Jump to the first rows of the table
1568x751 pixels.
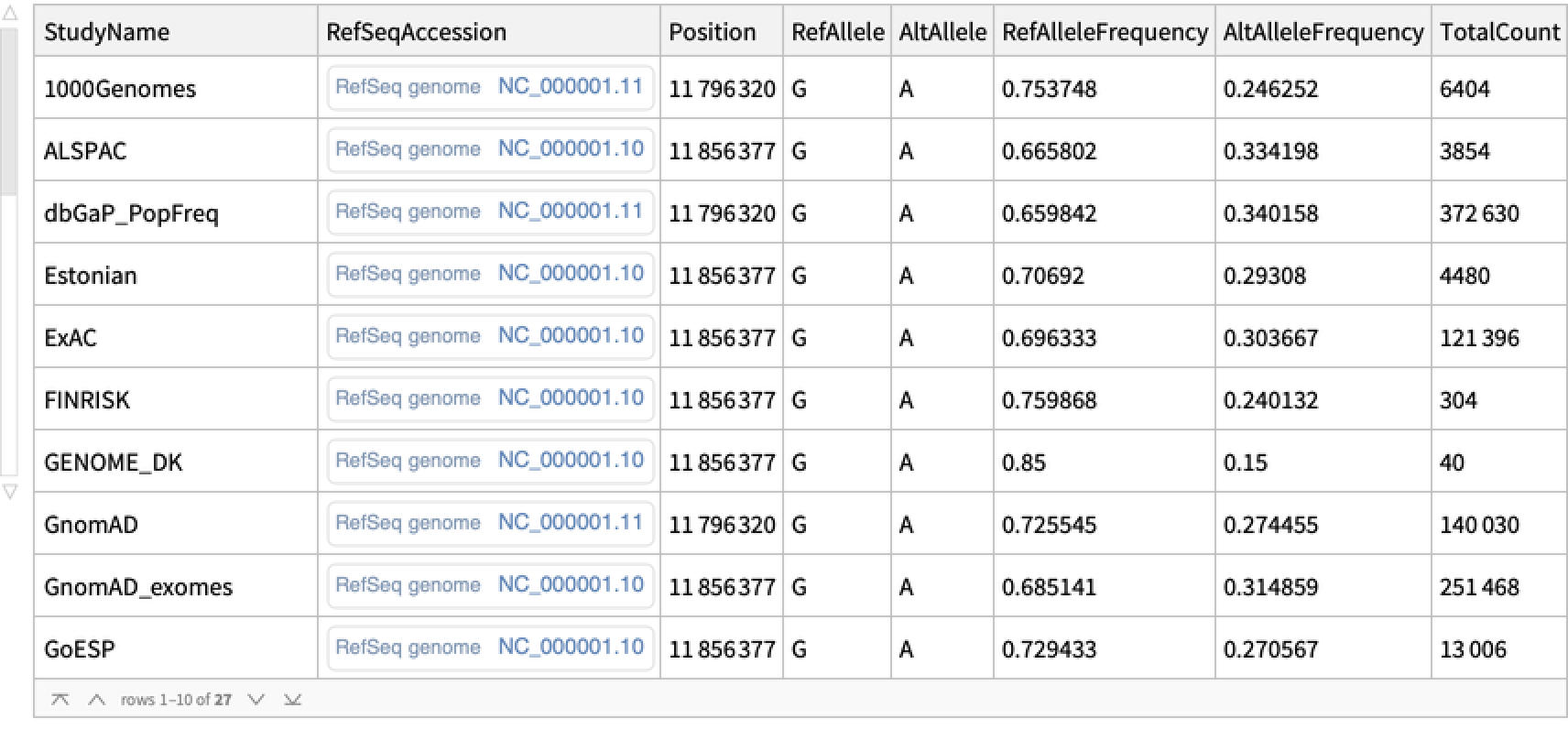[x=60, y=700]
